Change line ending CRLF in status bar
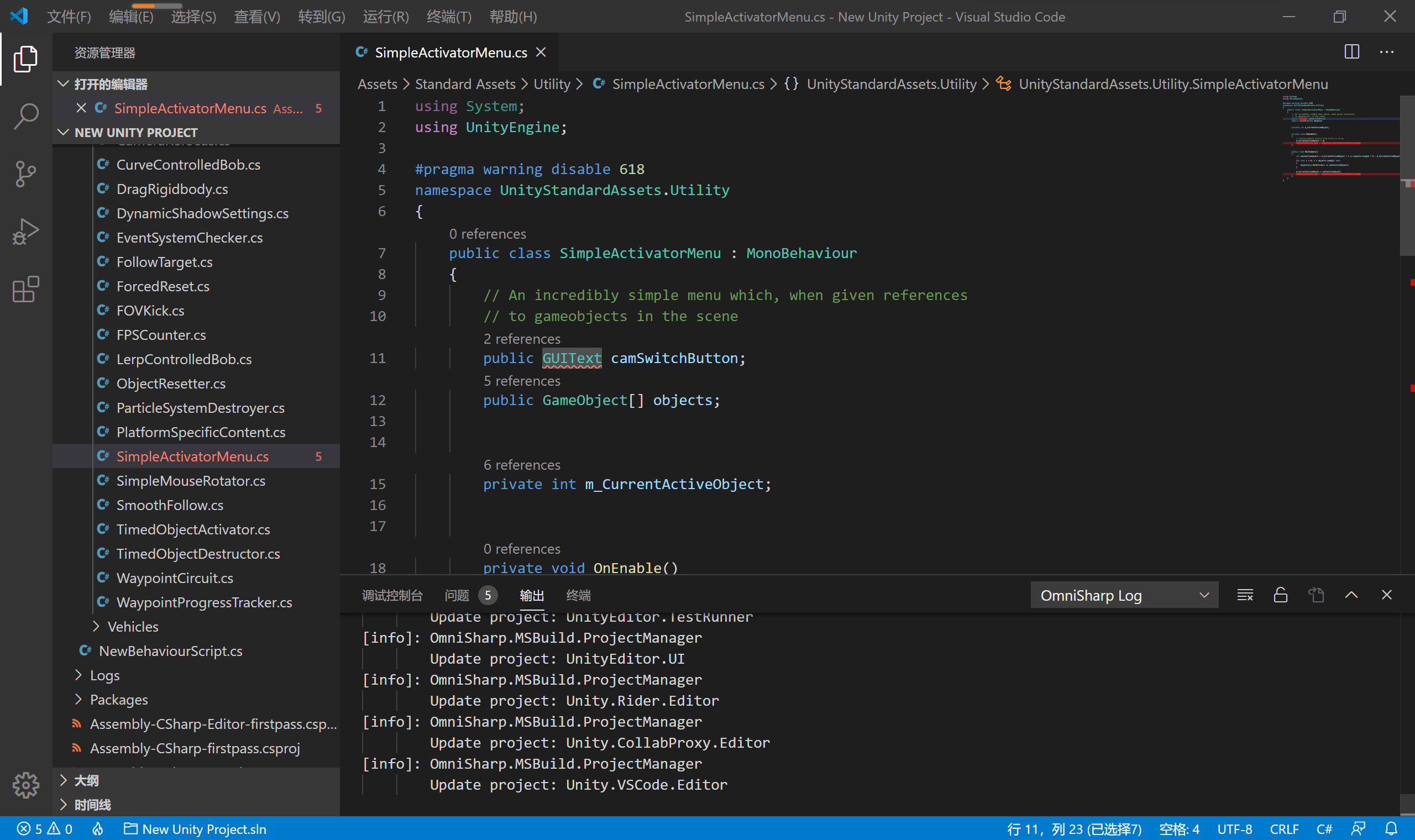Viewport: 1415px width, 840px height. 1283,829
